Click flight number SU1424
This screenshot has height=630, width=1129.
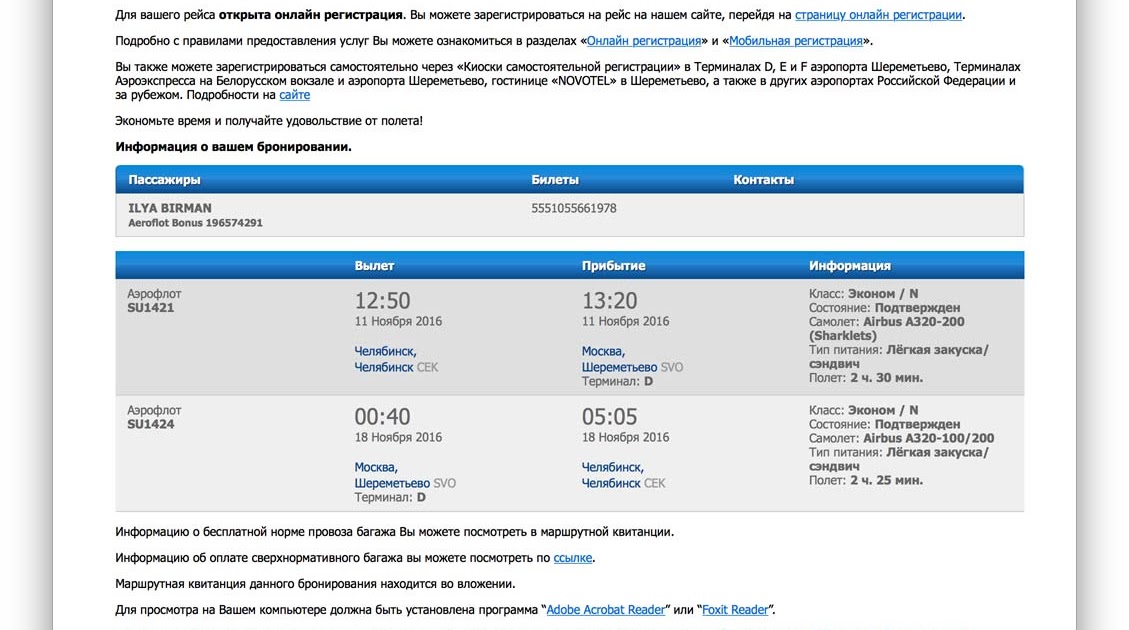[x=151, y=425]
